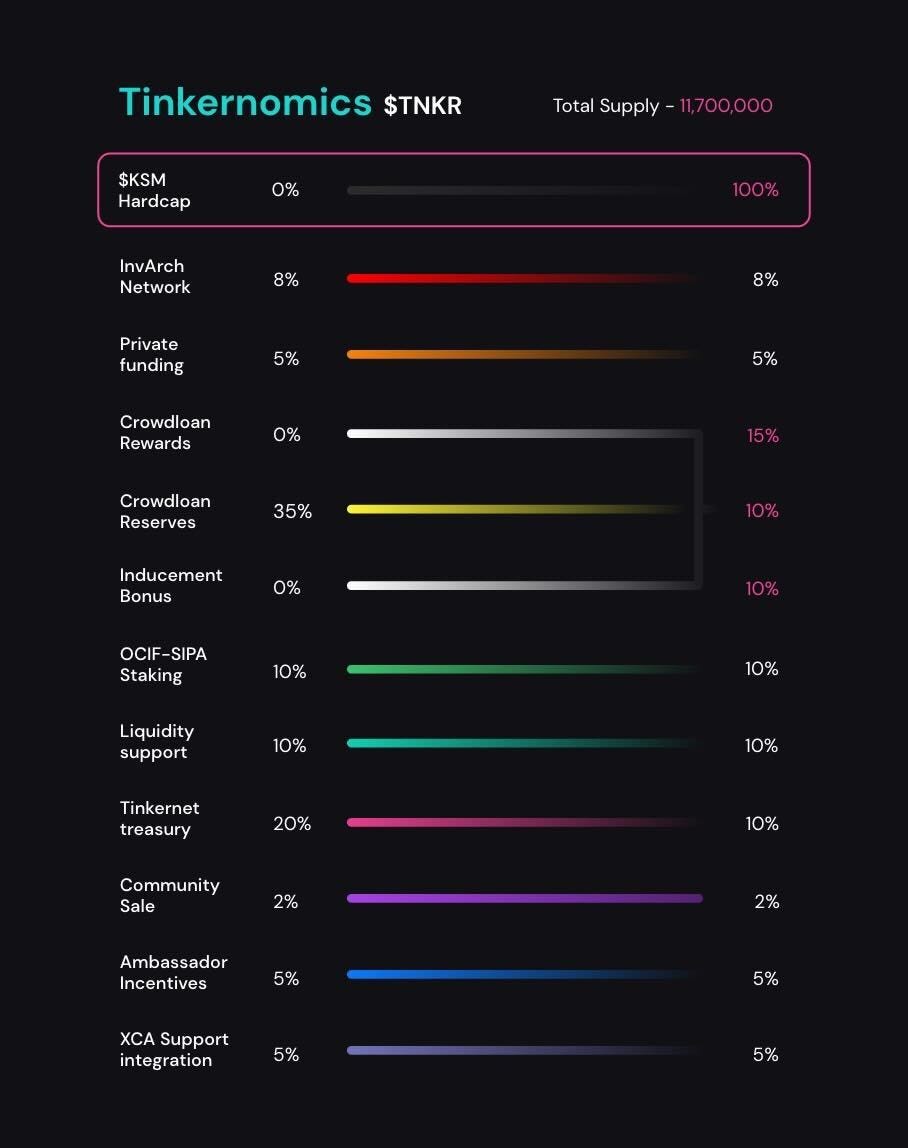Click the blue Ambassador Incentives bar
Viewport: 908px width, 1148px height.
click(524, 974)
